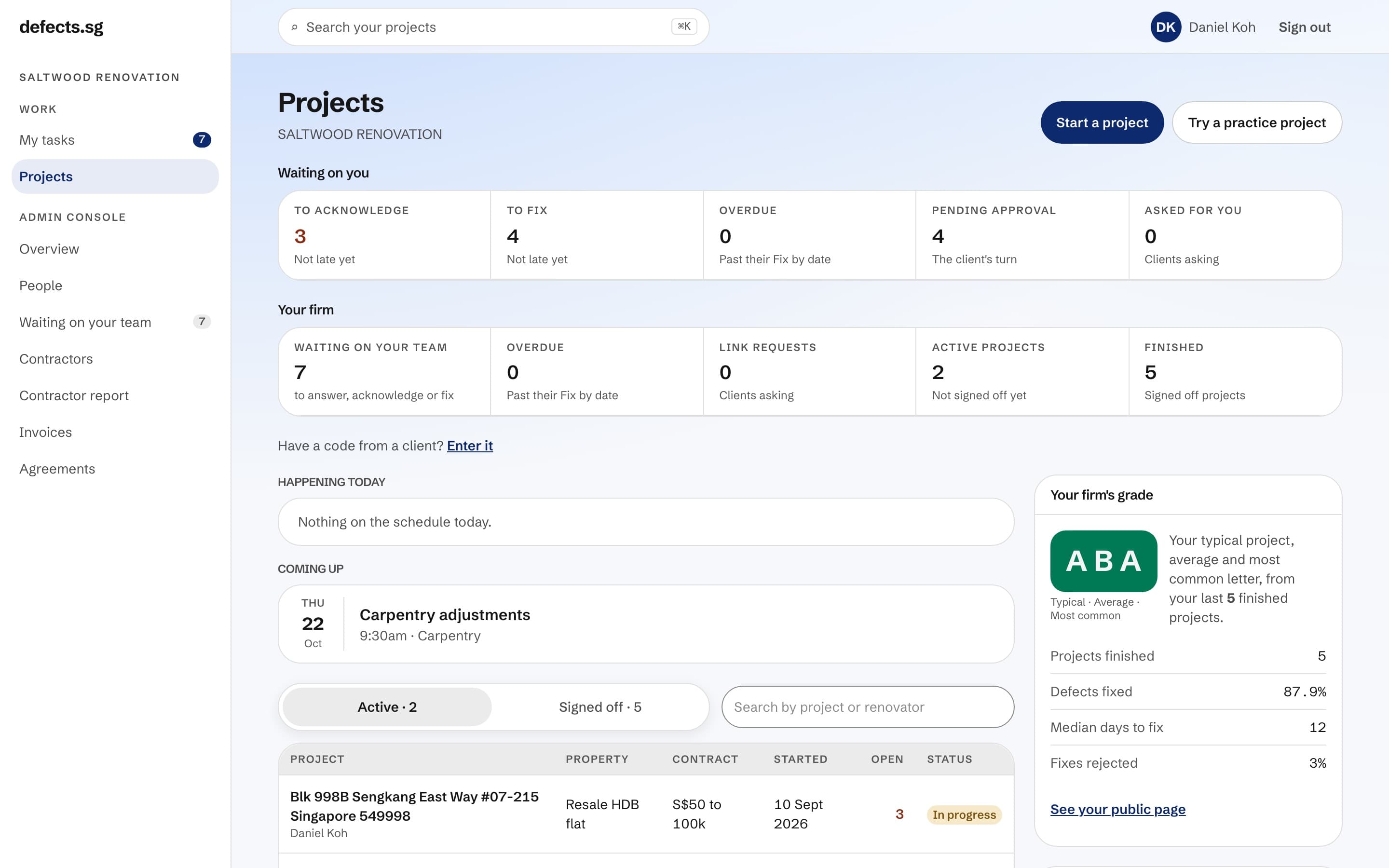Select Projects in the sidebar
This screenshot has width=1389, height=868.
point(115,176)
